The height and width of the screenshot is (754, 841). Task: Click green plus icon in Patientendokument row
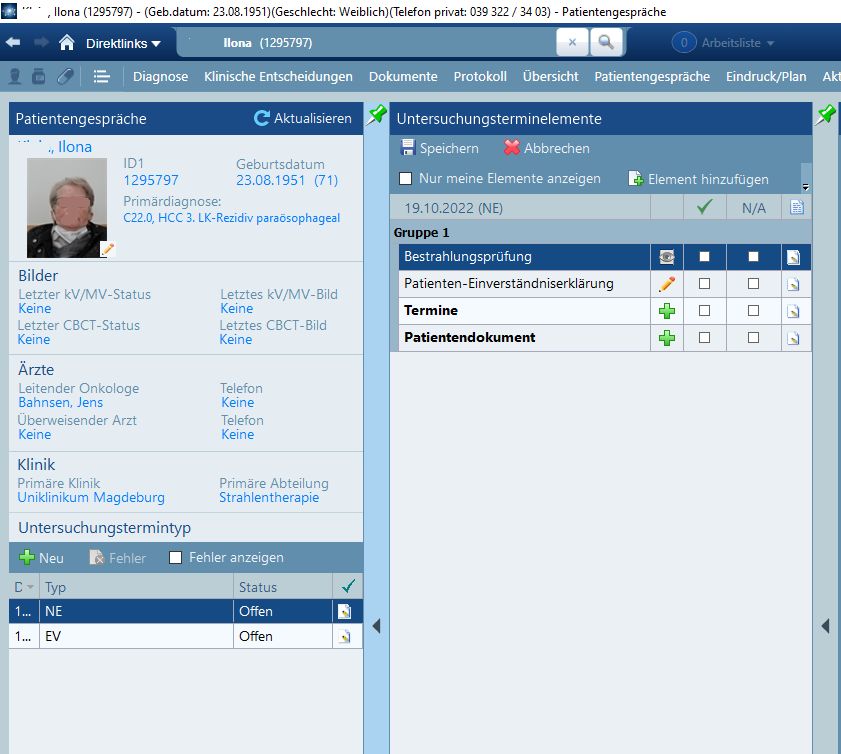click(667, 338)
